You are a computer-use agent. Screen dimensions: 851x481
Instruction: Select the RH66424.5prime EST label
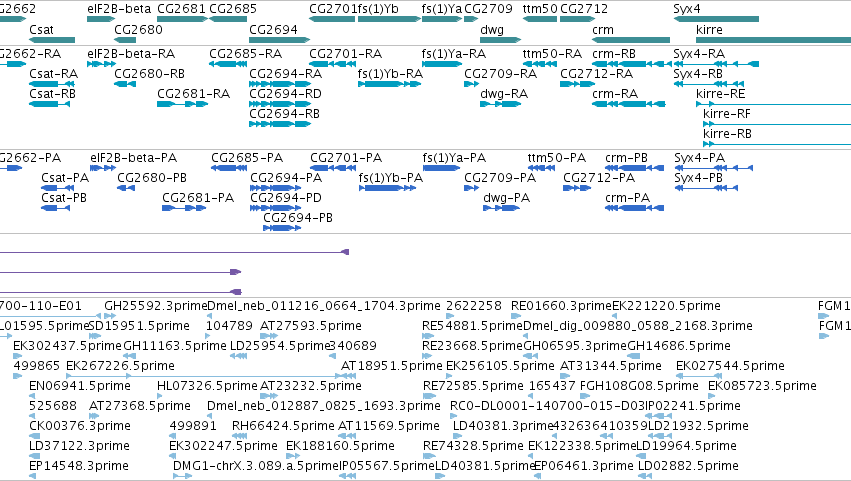pos(283,426)
